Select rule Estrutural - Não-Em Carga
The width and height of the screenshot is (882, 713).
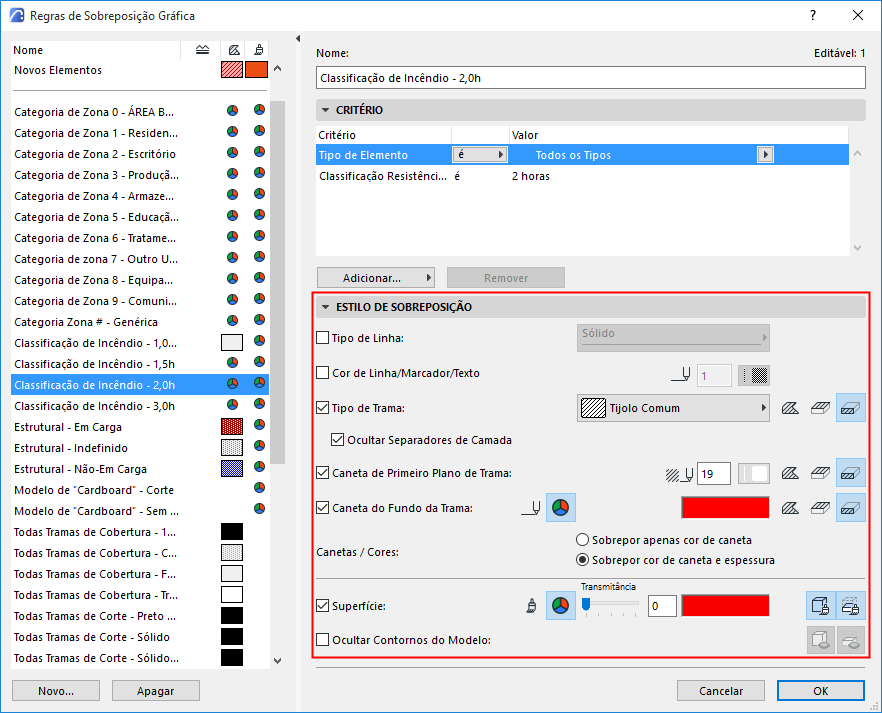point(140,469)
